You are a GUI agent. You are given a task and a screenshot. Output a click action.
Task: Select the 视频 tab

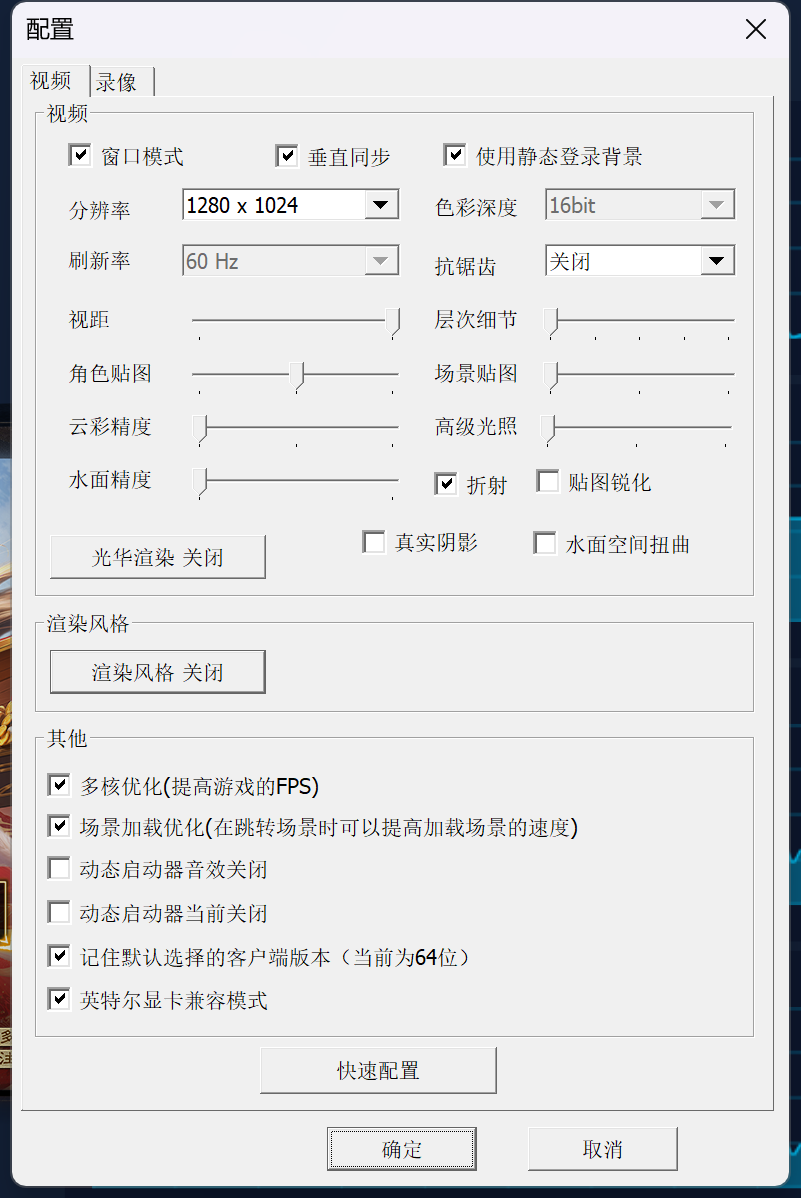(51, 81)
